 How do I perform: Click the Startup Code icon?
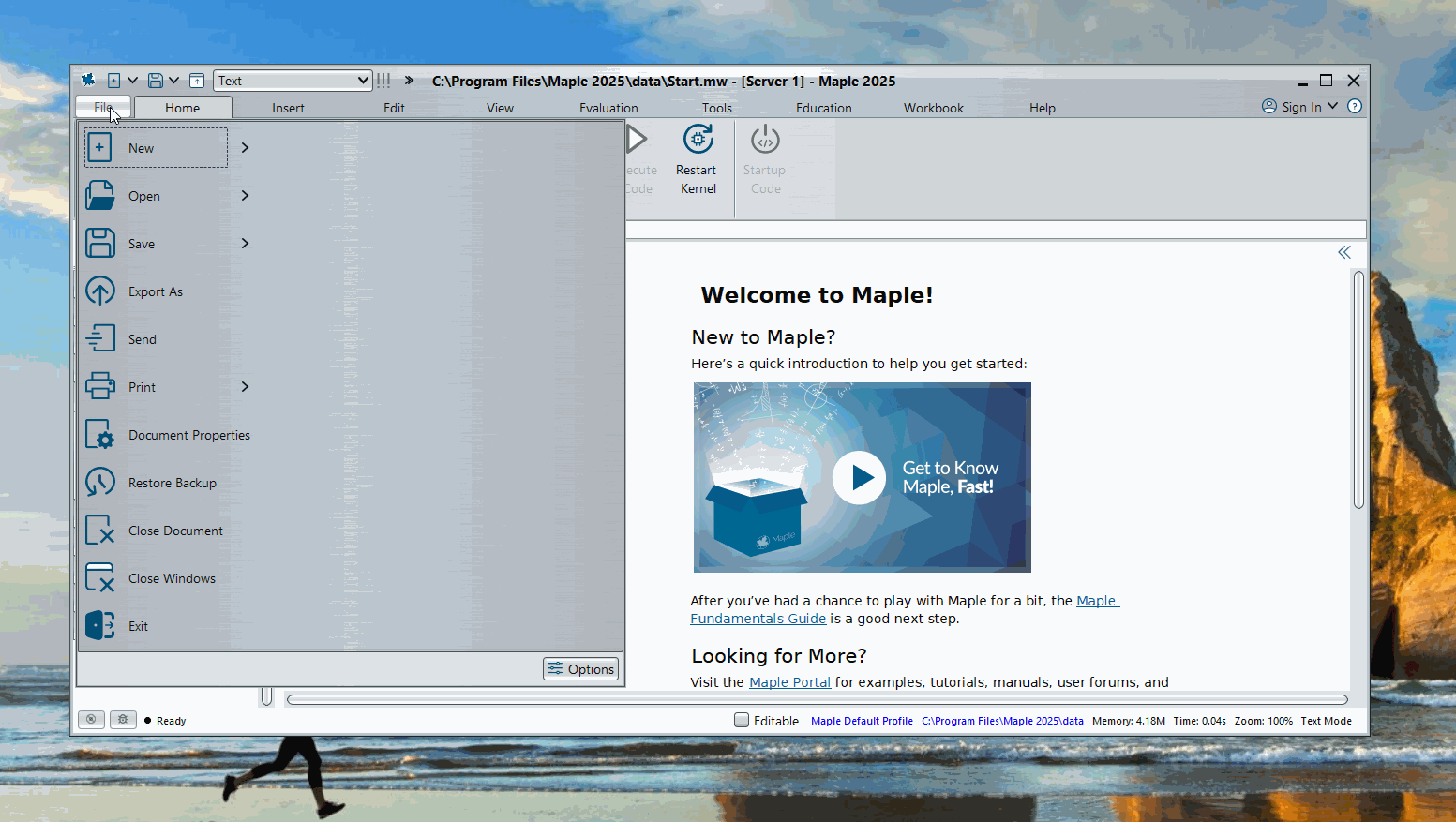(x=765, y=140)
